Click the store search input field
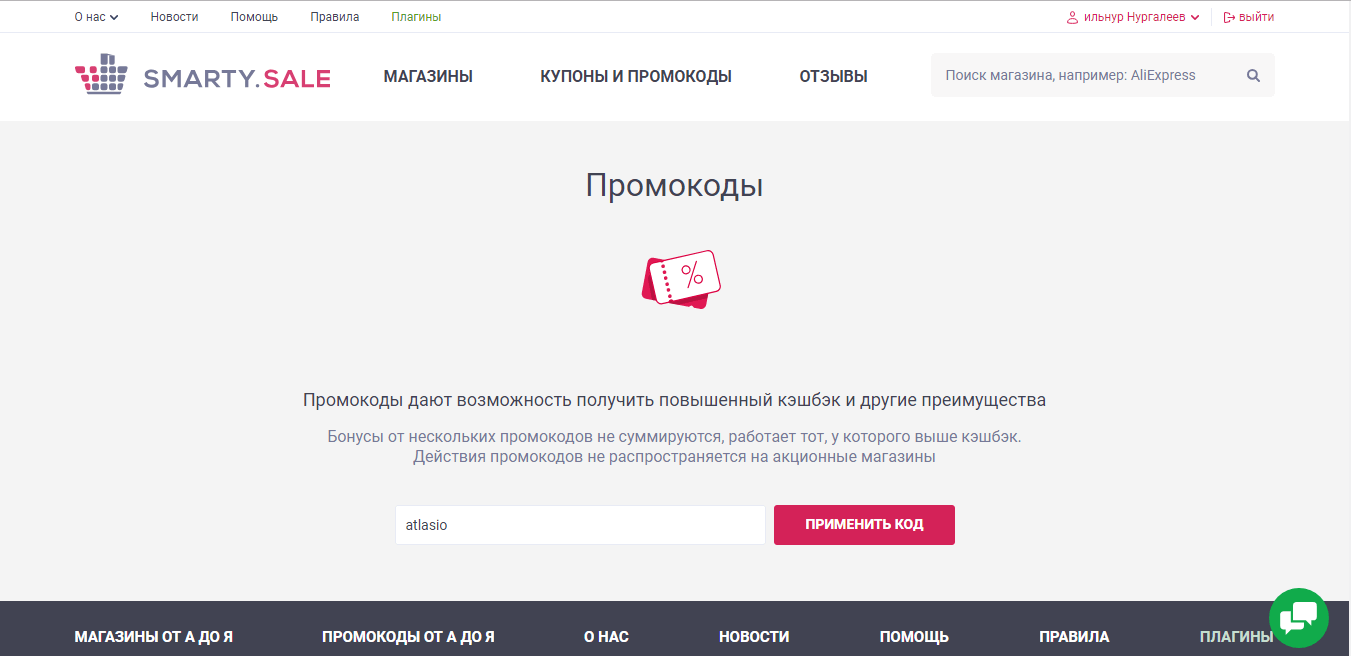This screenshot has height=656, width=1351. (1085, 76)
